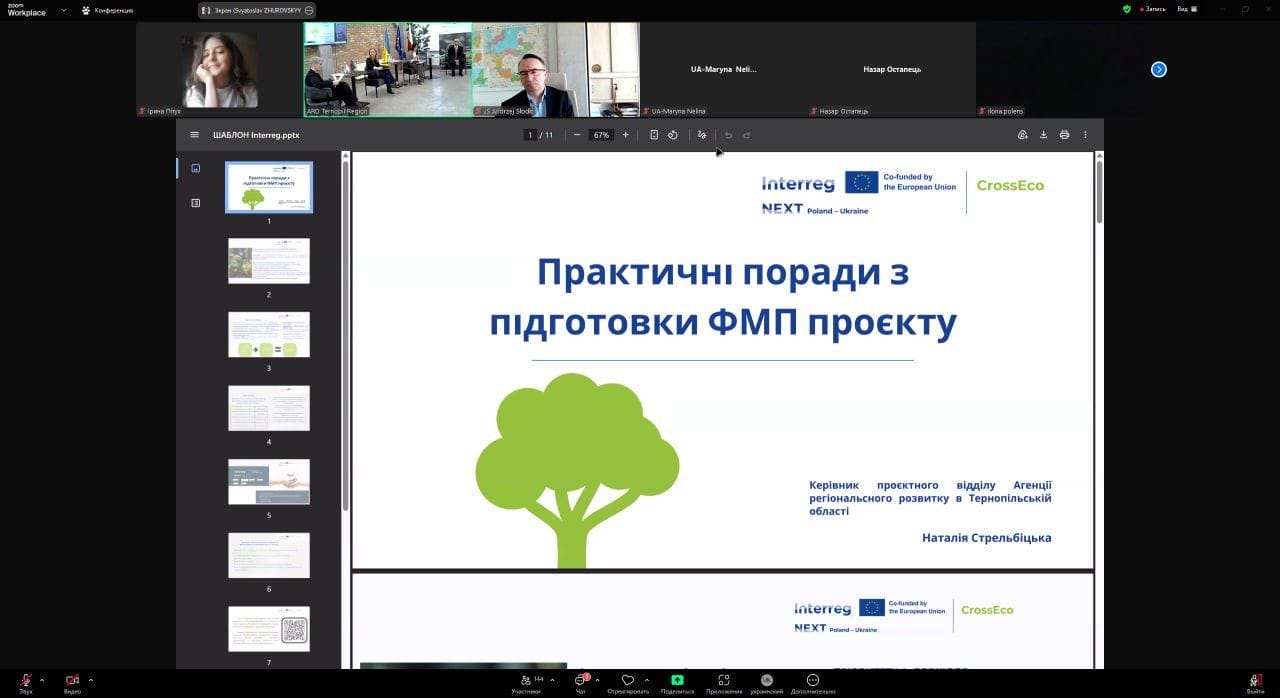
Task: Toggle the Участники participants panel
Action: click(x=526, y=682)
